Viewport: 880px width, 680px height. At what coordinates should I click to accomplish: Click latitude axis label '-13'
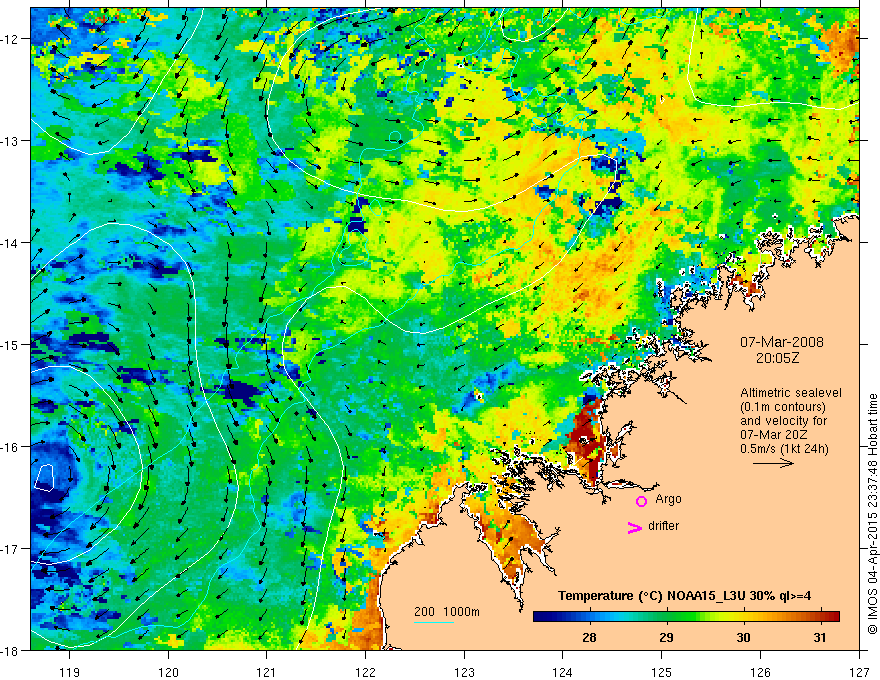pyautogui.click(x=12, y=141)
